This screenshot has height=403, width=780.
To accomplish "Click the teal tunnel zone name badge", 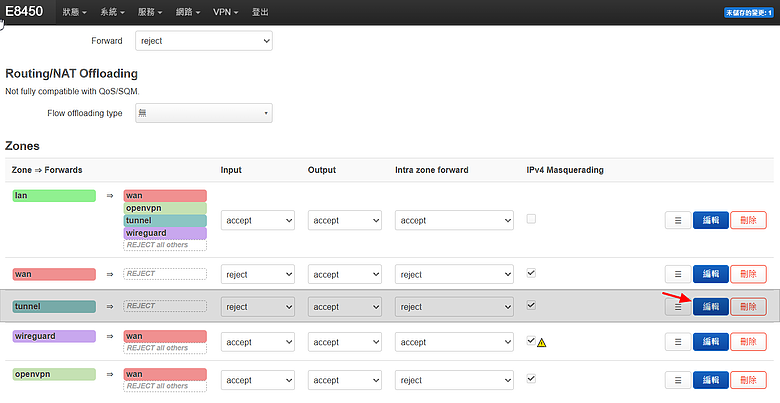I will pos(54,306).
